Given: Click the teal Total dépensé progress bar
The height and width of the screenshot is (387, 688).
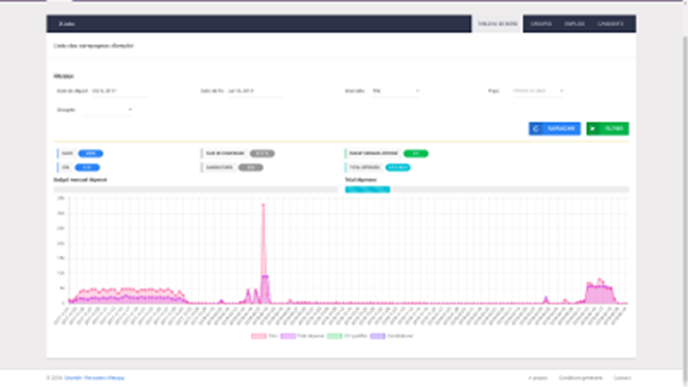Looking at the screenshot, I should pyautogui.click(x=368, y=190).
